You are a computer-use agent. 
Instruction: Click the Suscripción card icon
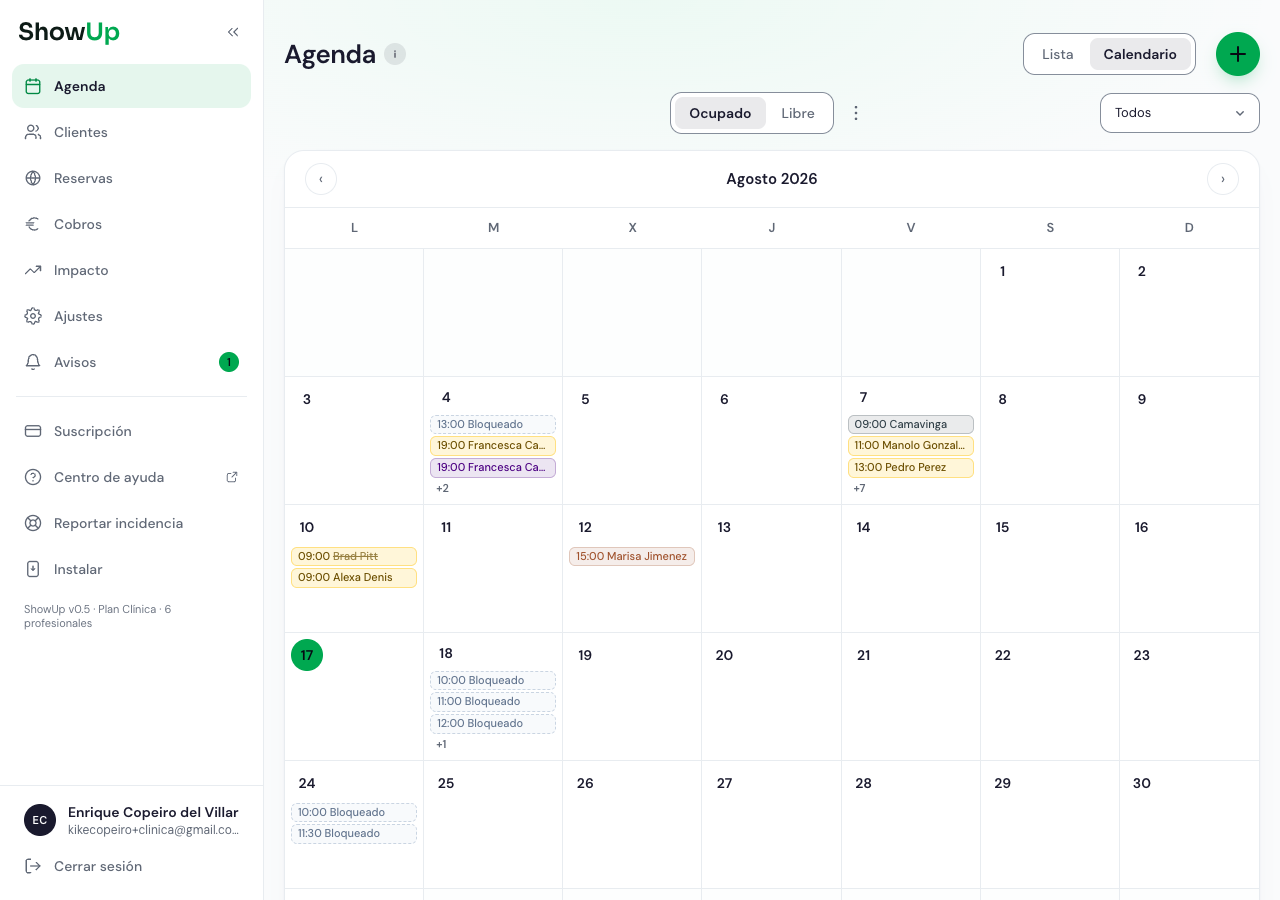click(x=33, y=431)
